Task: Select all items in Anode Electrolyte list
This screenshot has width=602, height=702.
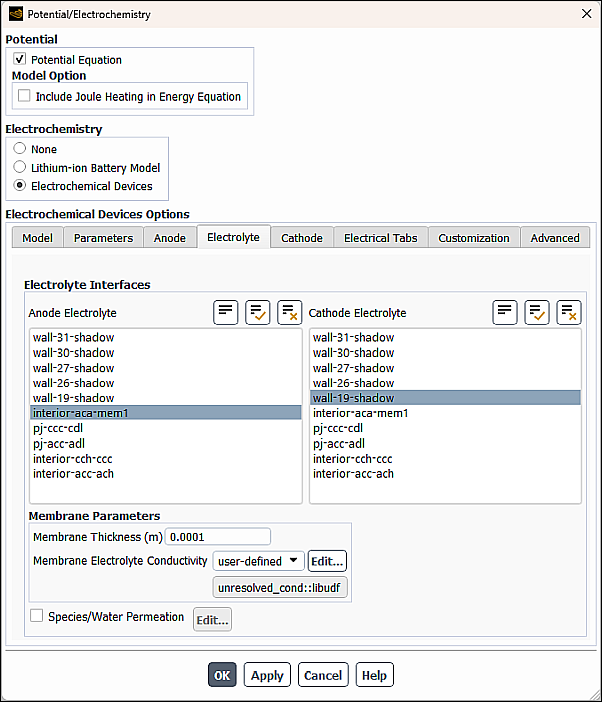Action: click(257, 312)
